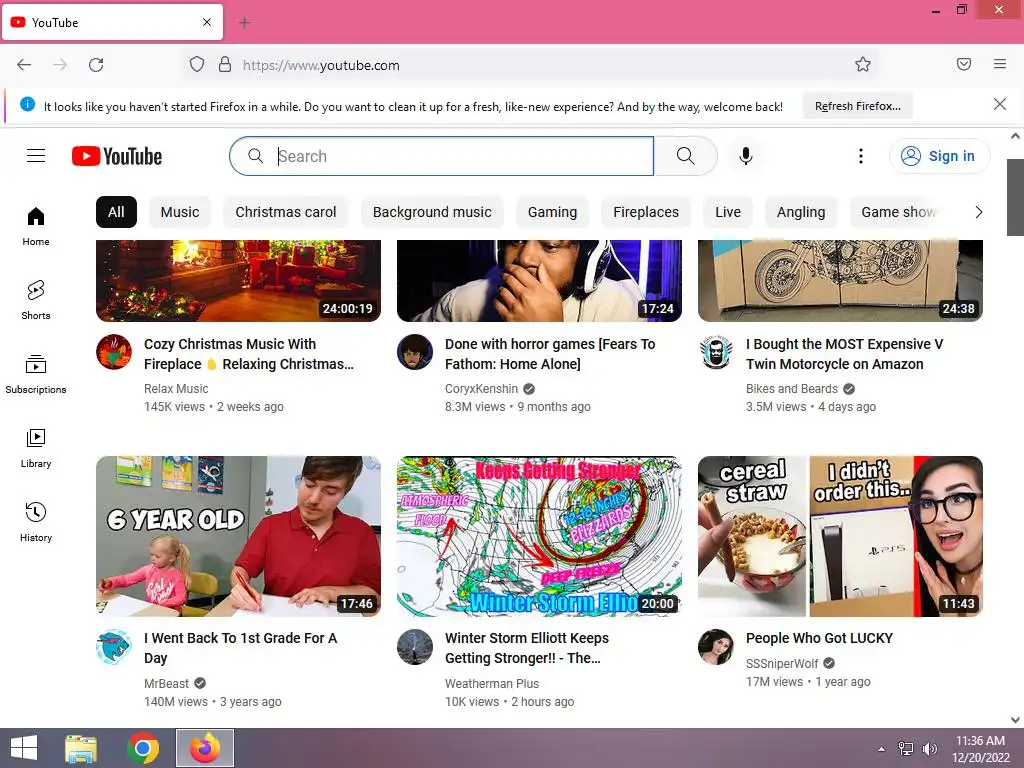Go back with Firefox back arrow
This screenshot has width=1024, height=768.
click(24, 65)
